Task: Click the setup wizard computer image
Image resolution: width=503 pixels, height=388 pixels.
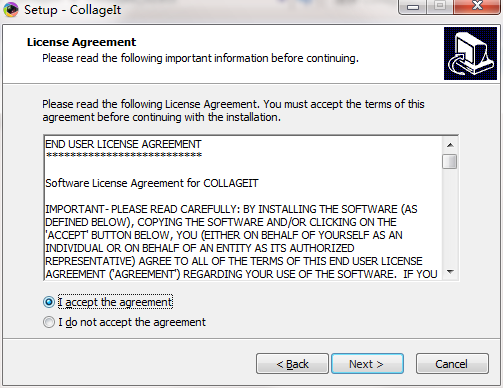Action: (x=470, y=54)
